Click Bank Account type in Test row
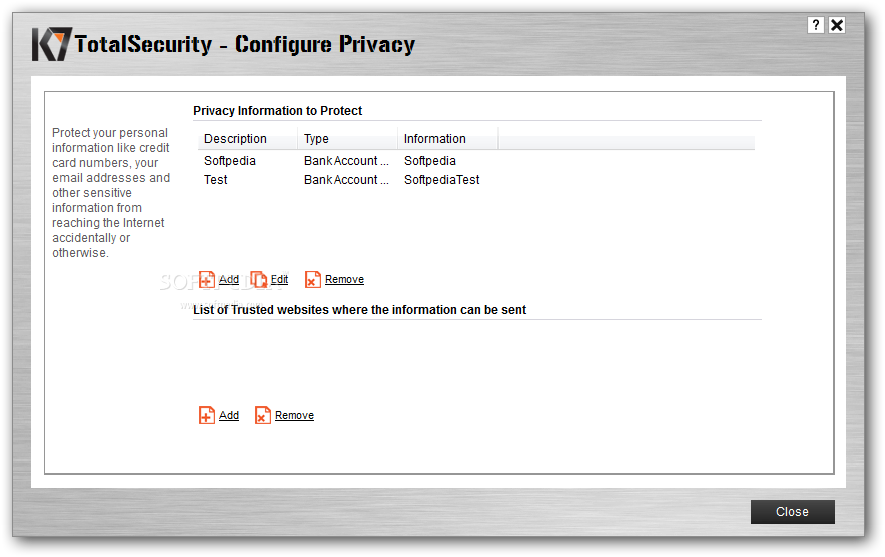 point(346,180)
